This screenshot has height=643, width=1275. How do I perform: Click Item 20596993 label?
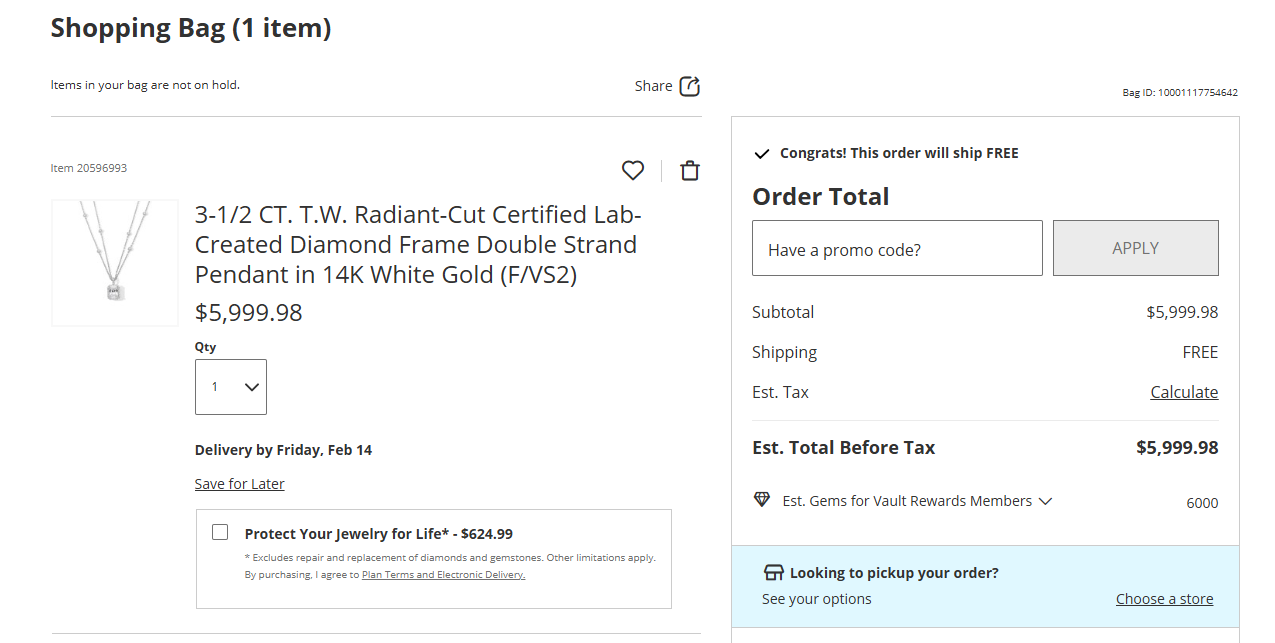click(88, 168)
